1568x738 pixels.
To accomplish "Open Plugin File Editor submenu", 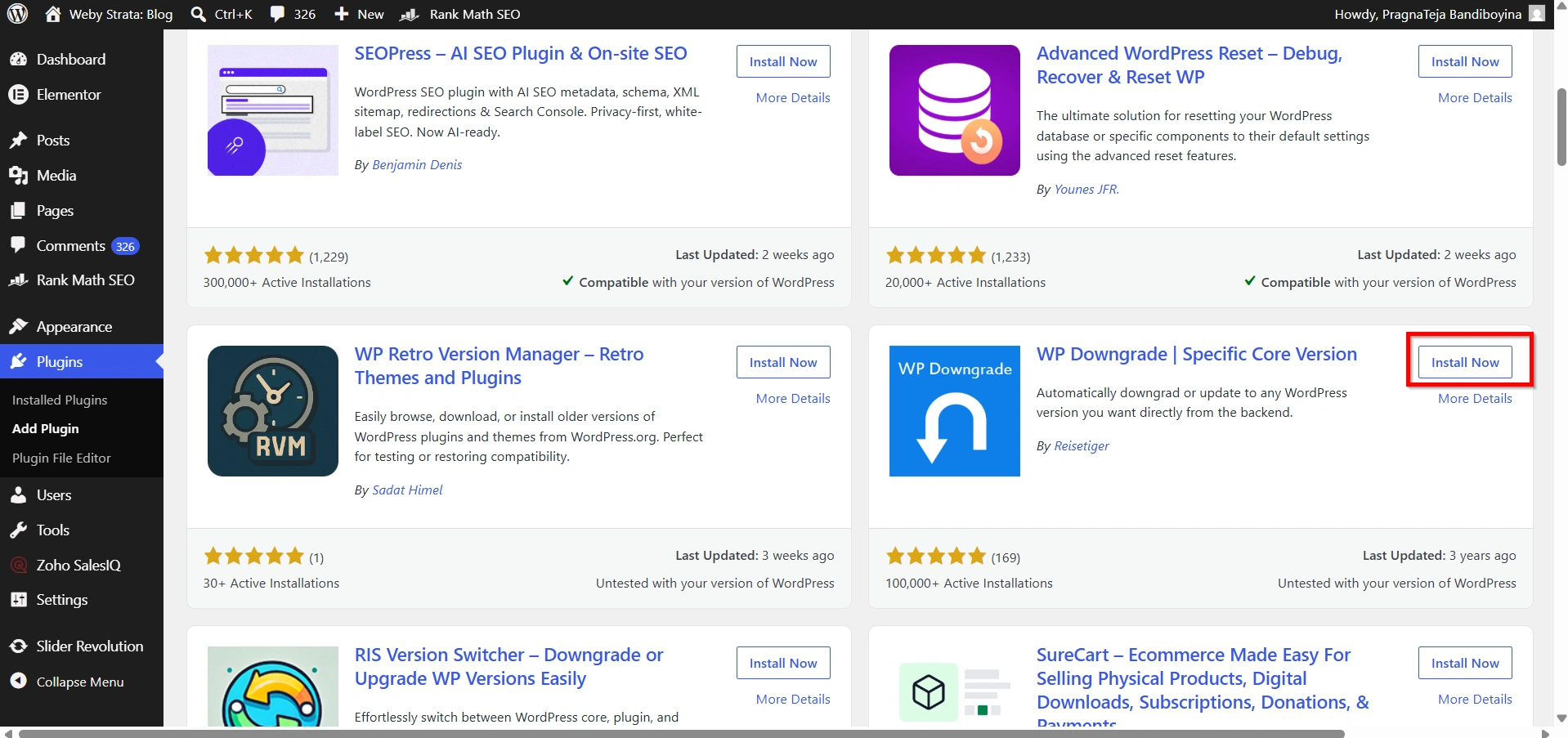I will (x=61, y=458).
